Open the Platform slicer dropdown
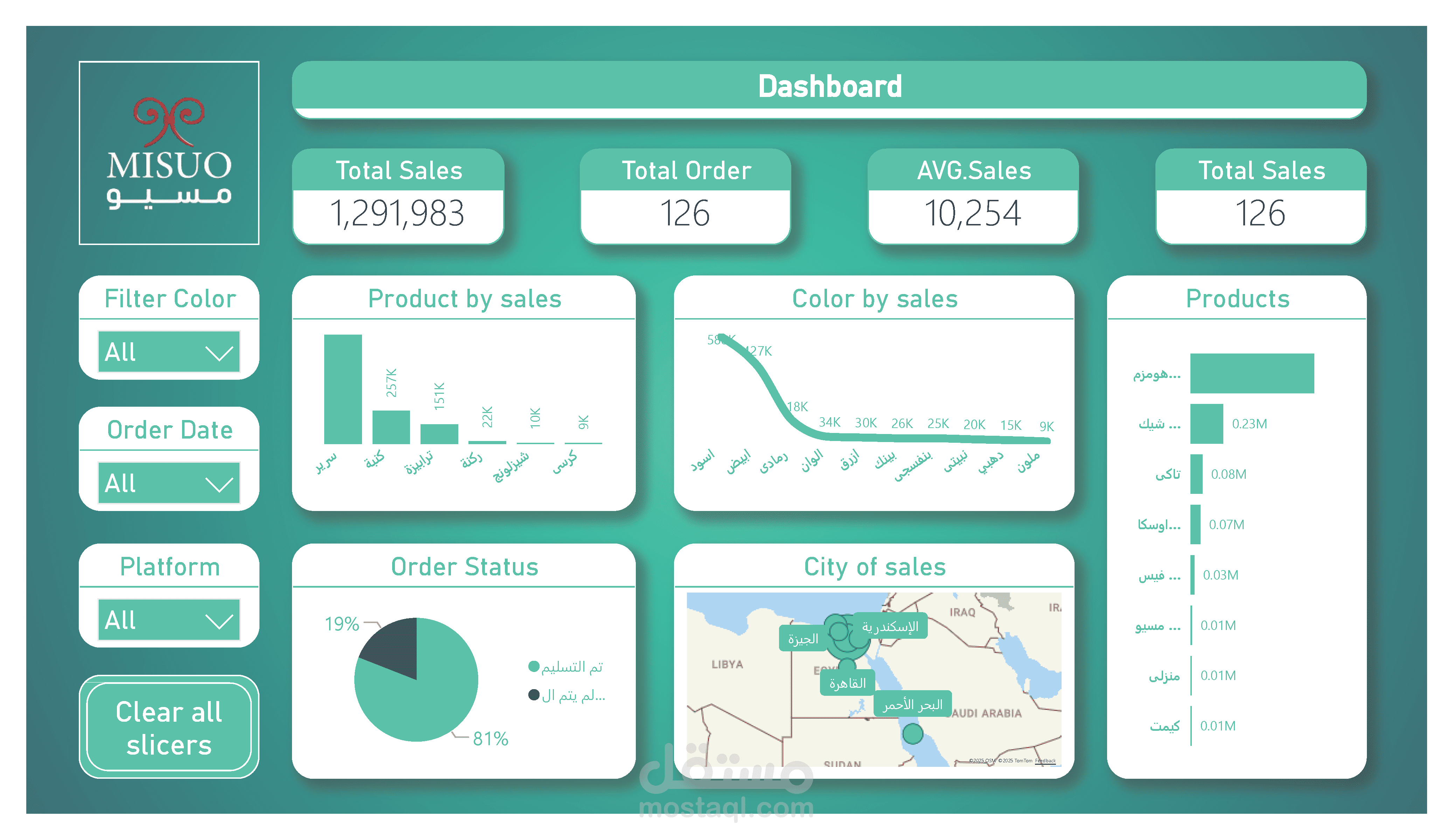Screen dimensions: 1453x840 click(169, 620)
